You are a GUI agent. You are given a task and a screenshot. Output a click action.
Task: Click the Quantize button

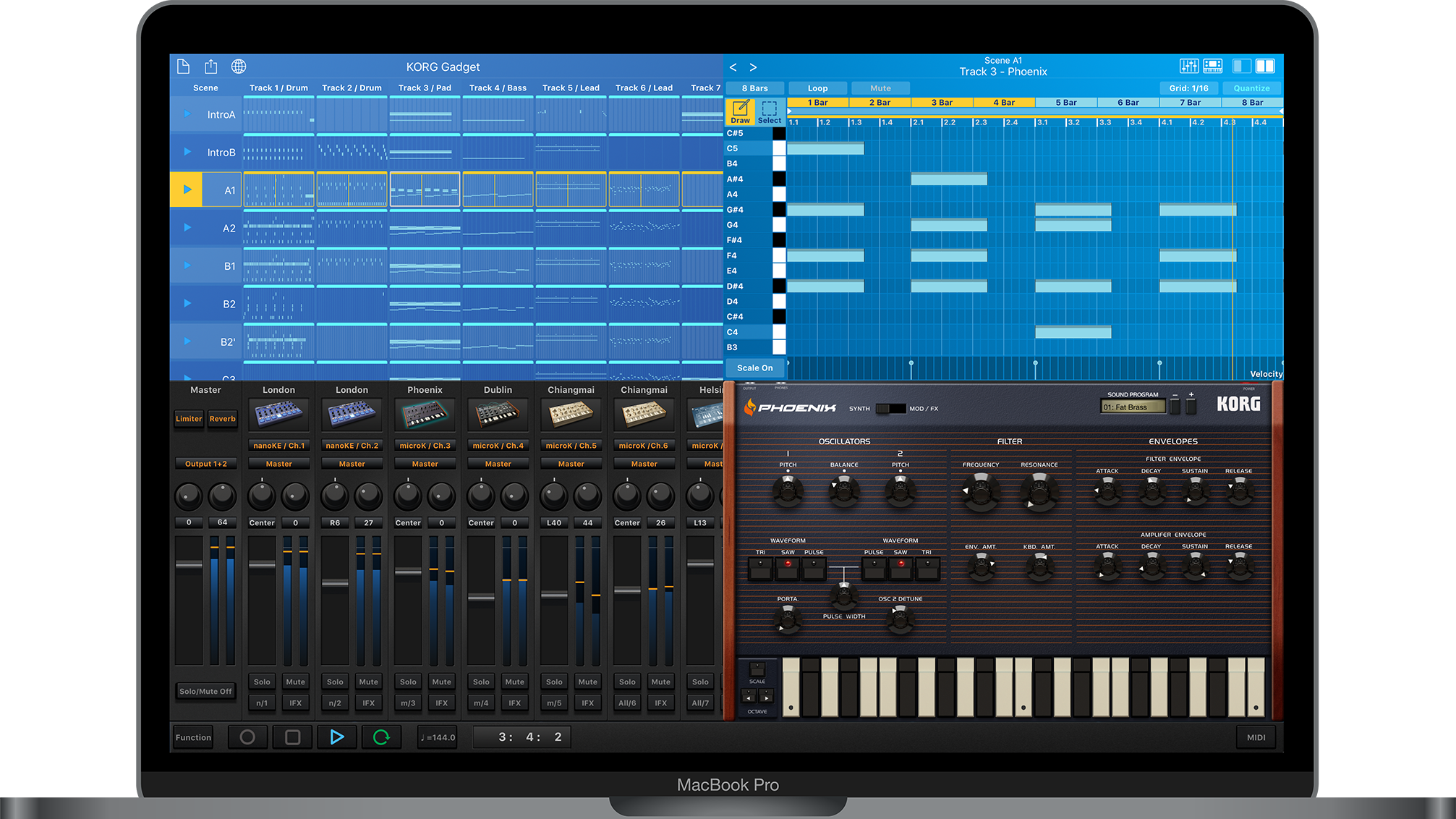click(x=1251, y=88)
